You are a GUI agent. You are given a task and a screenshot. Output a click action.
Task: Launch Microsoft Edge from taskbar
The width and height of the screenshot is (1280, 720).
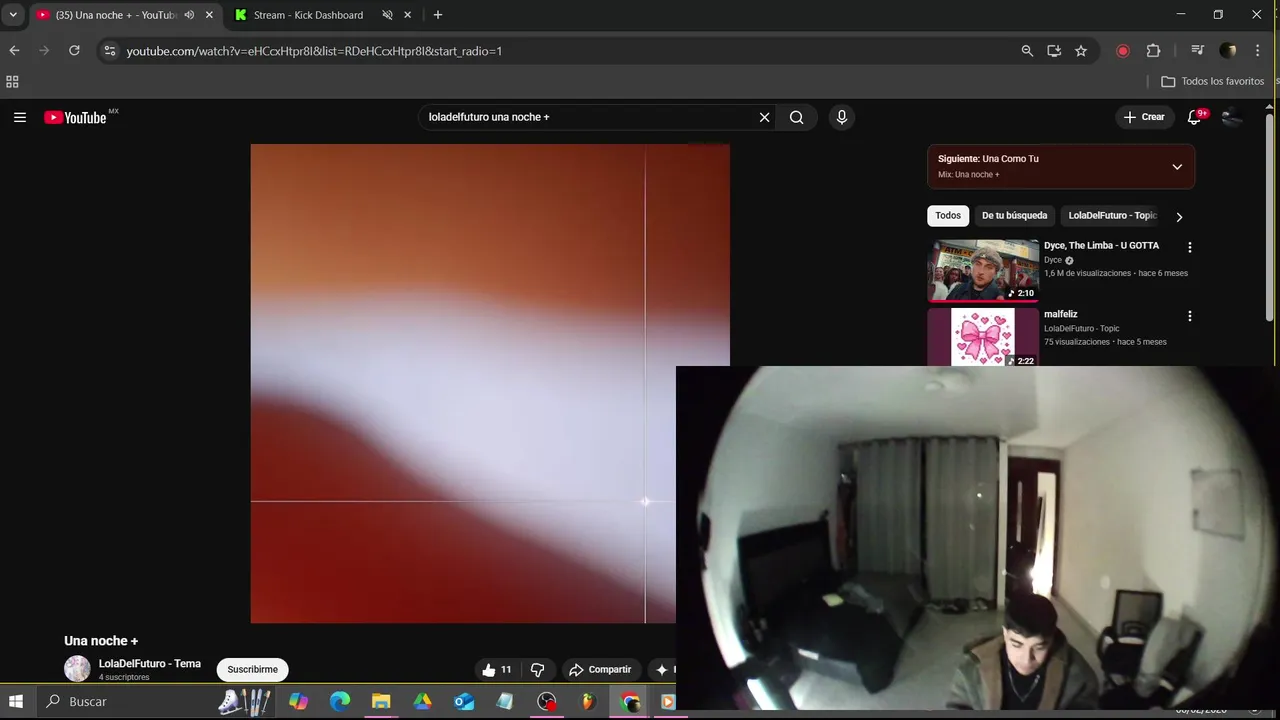(340, 701)
